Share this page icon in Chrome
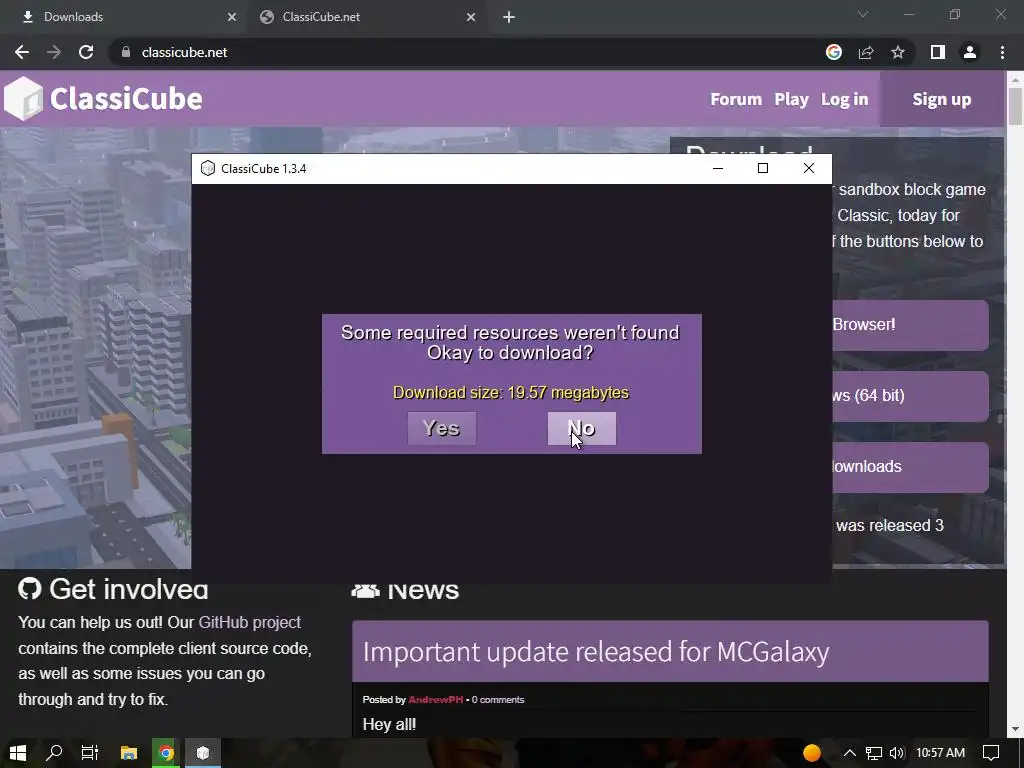Viewport: 1024px width, 768px height. (866, 52)
